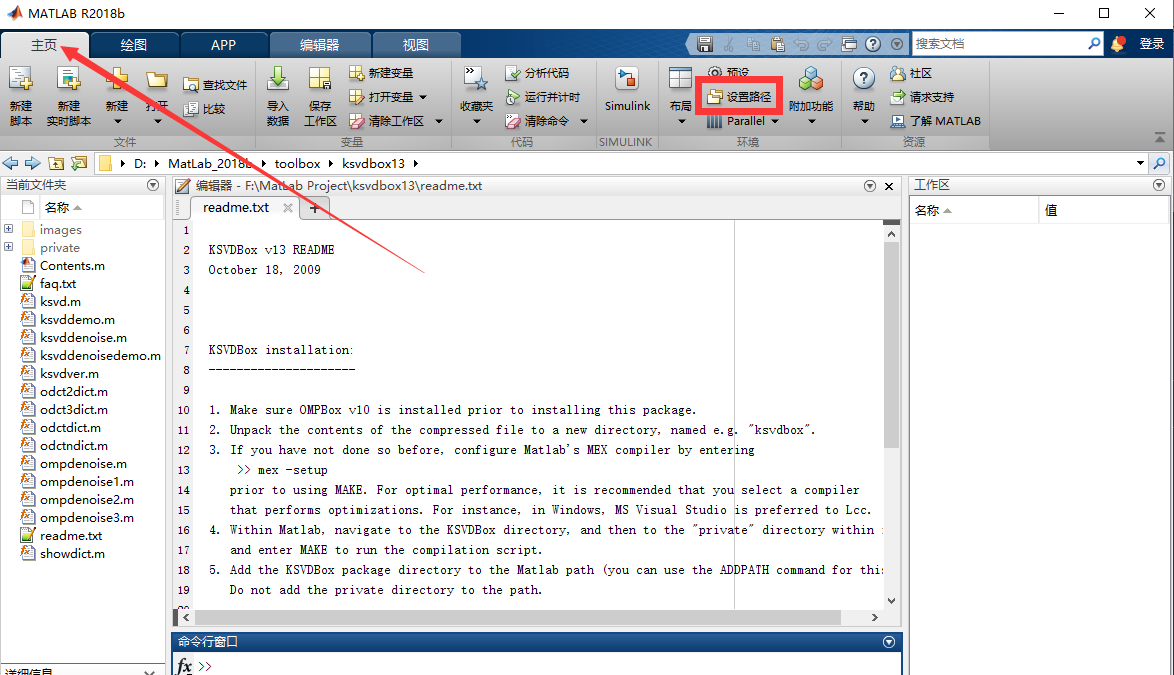Open the 当前文件夹 panel actions menu

(153, 185)
